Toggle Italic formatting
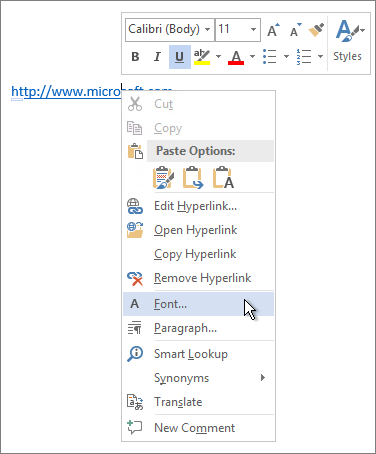 157,57
